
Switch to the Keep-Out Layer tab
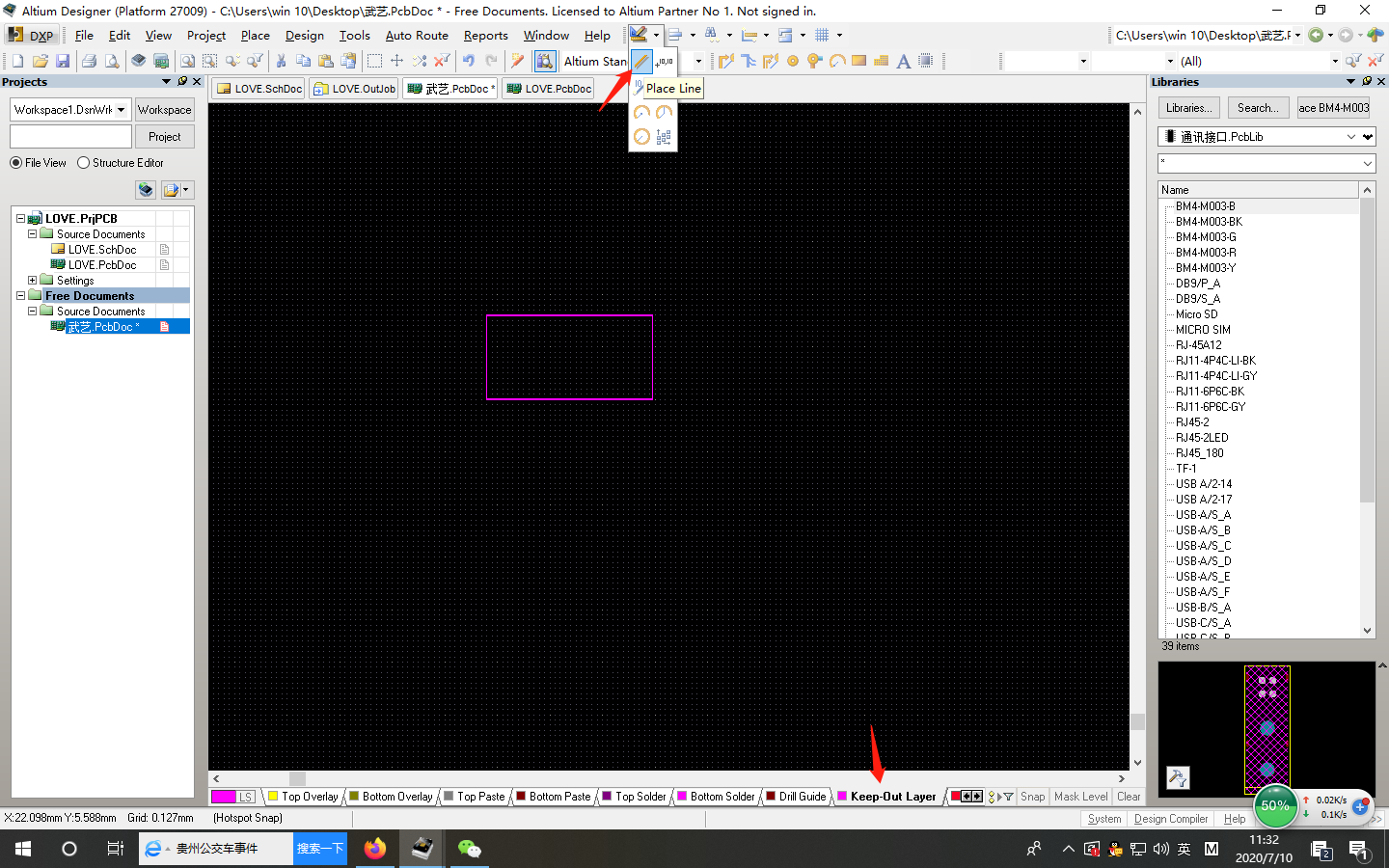(888, 797)
